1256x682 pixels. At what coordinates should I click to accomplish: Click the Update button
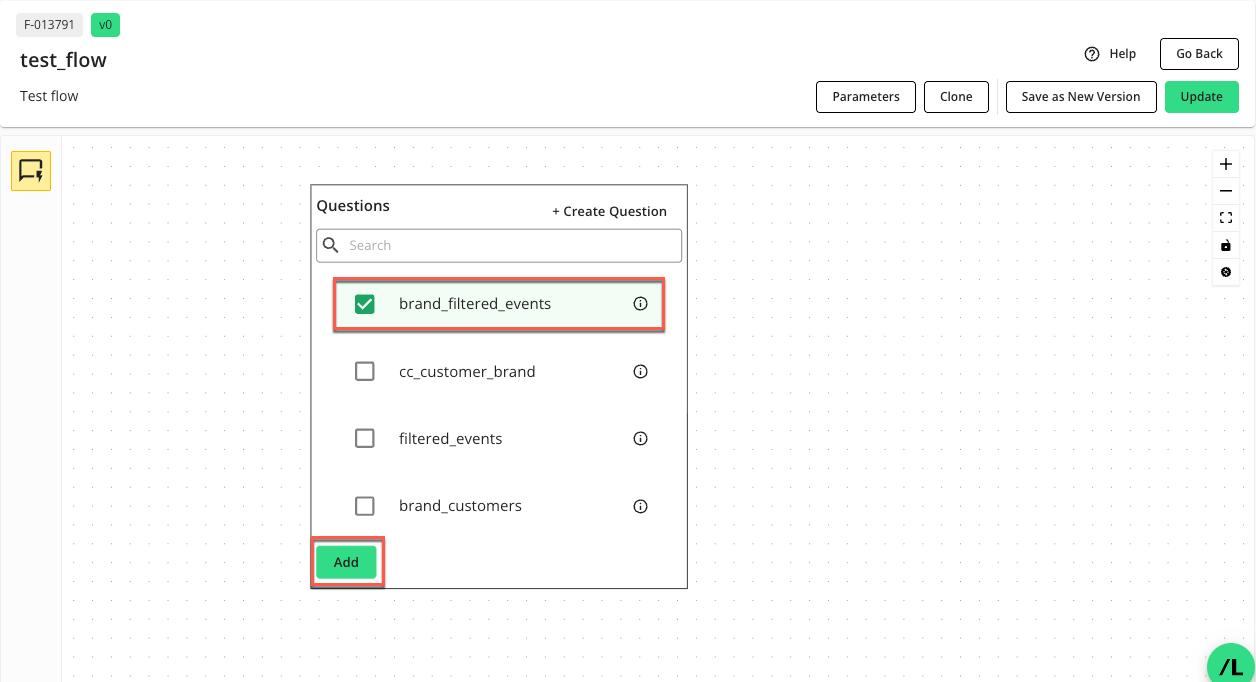pos(1201,96)
